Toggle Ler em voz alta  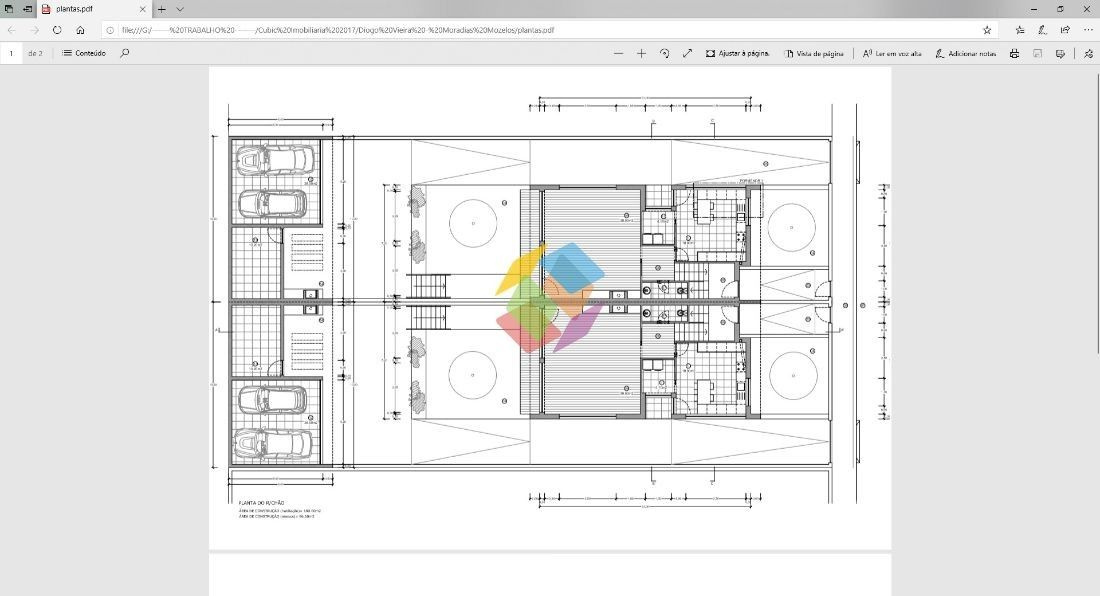(892, 53)
